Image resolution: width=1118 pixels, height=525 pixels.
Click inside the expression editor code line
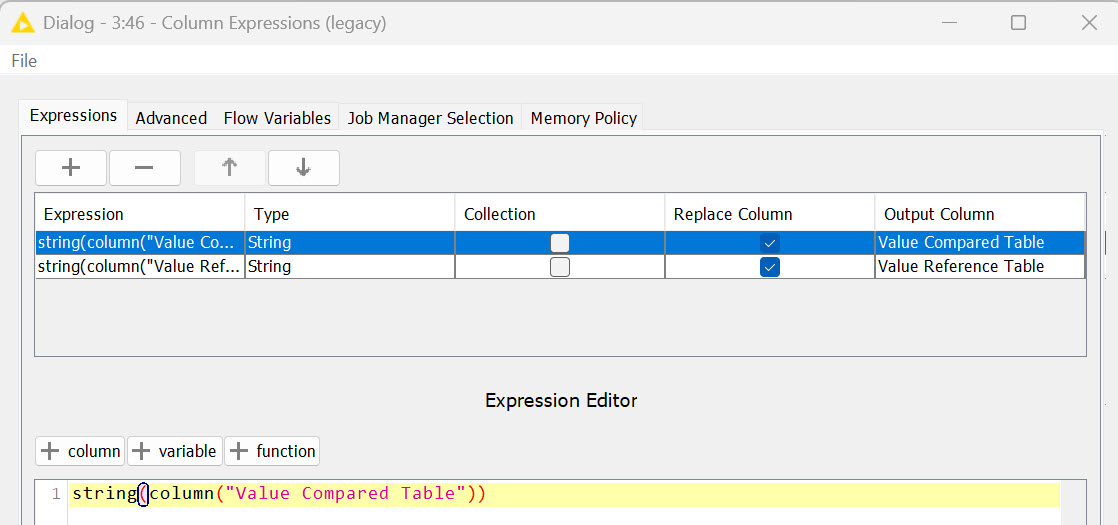(600, 494)
